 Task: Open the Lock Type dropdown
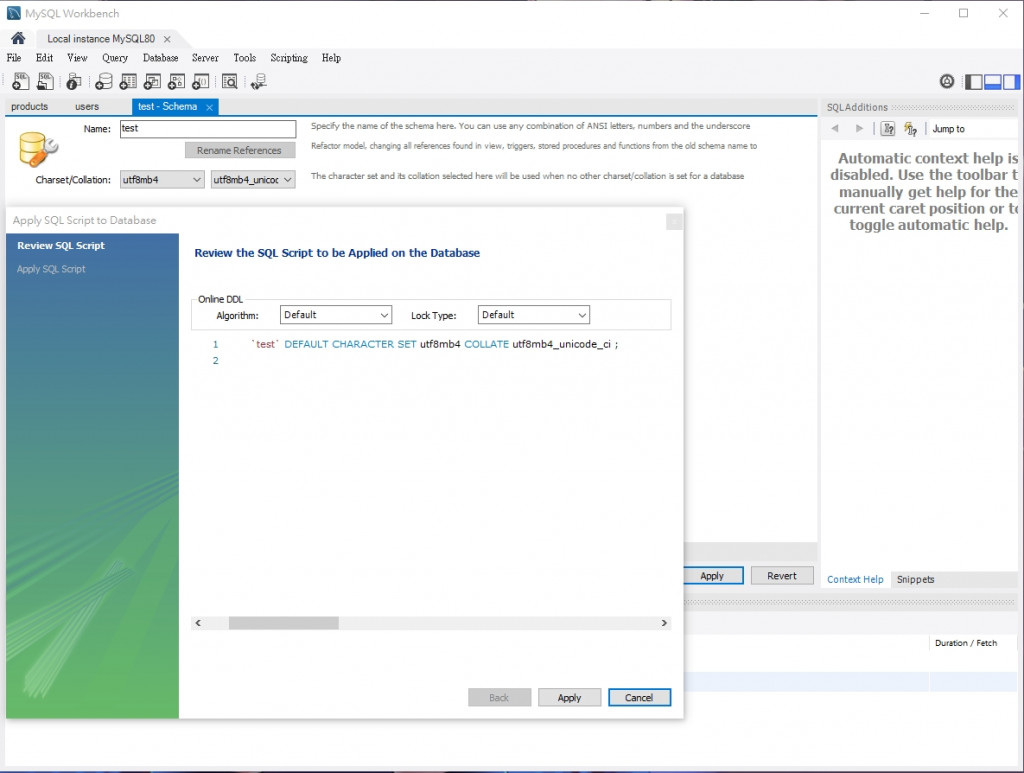[534, 315]
